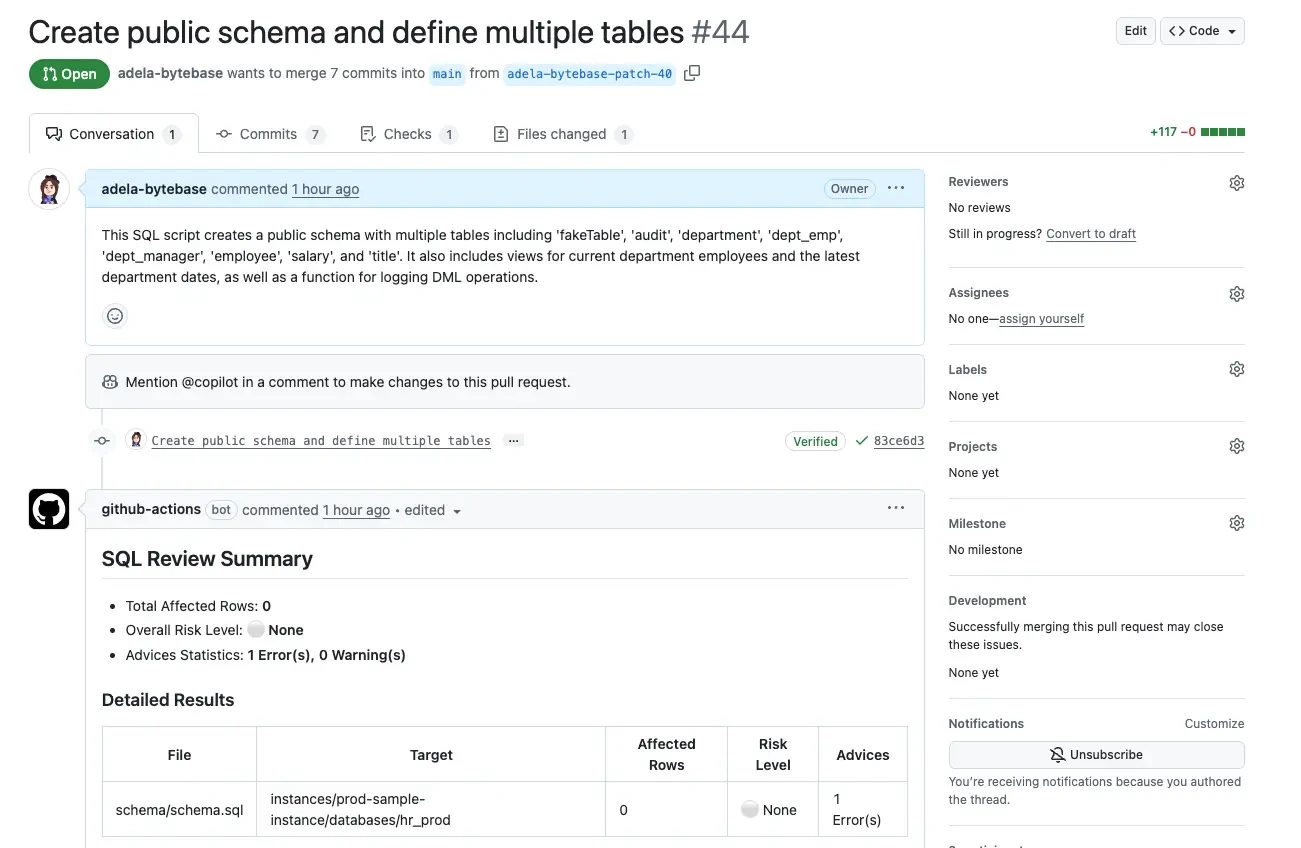Viewport: 1301px width, 848px height.
Task: Click the Unsubscribe button
Action: coord(1096,755)
